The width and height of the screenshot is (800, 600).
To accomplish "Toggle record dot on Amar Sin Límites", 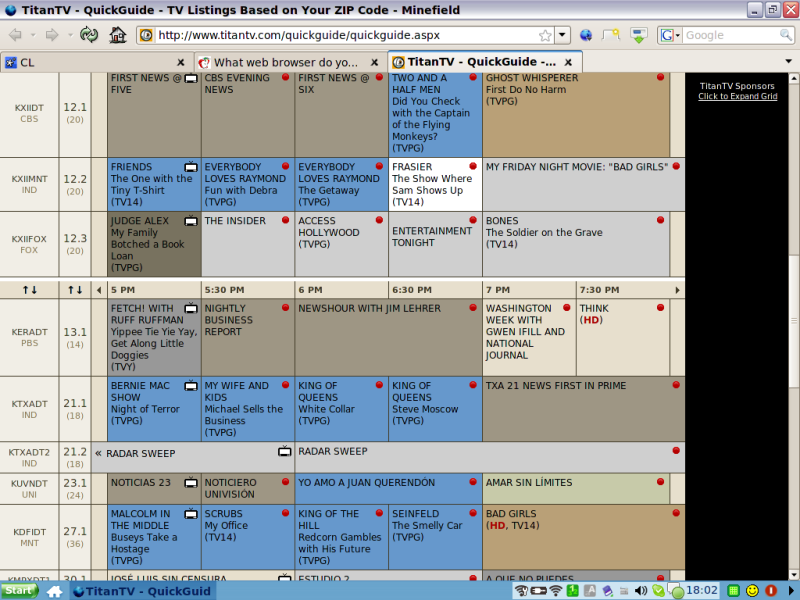I will tap(661, 482).
